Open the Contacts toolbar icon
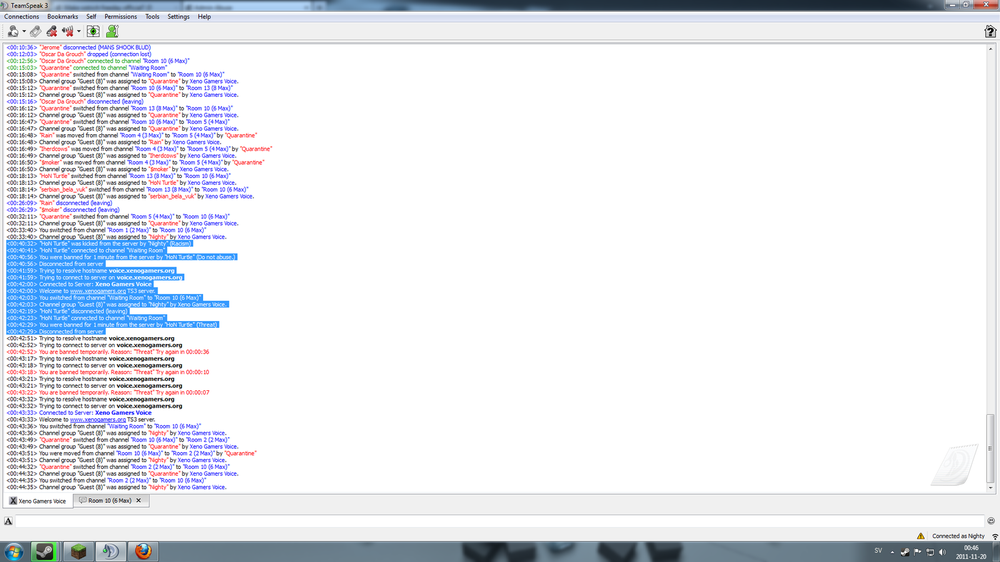The image size is (1000, 562). 112,31
